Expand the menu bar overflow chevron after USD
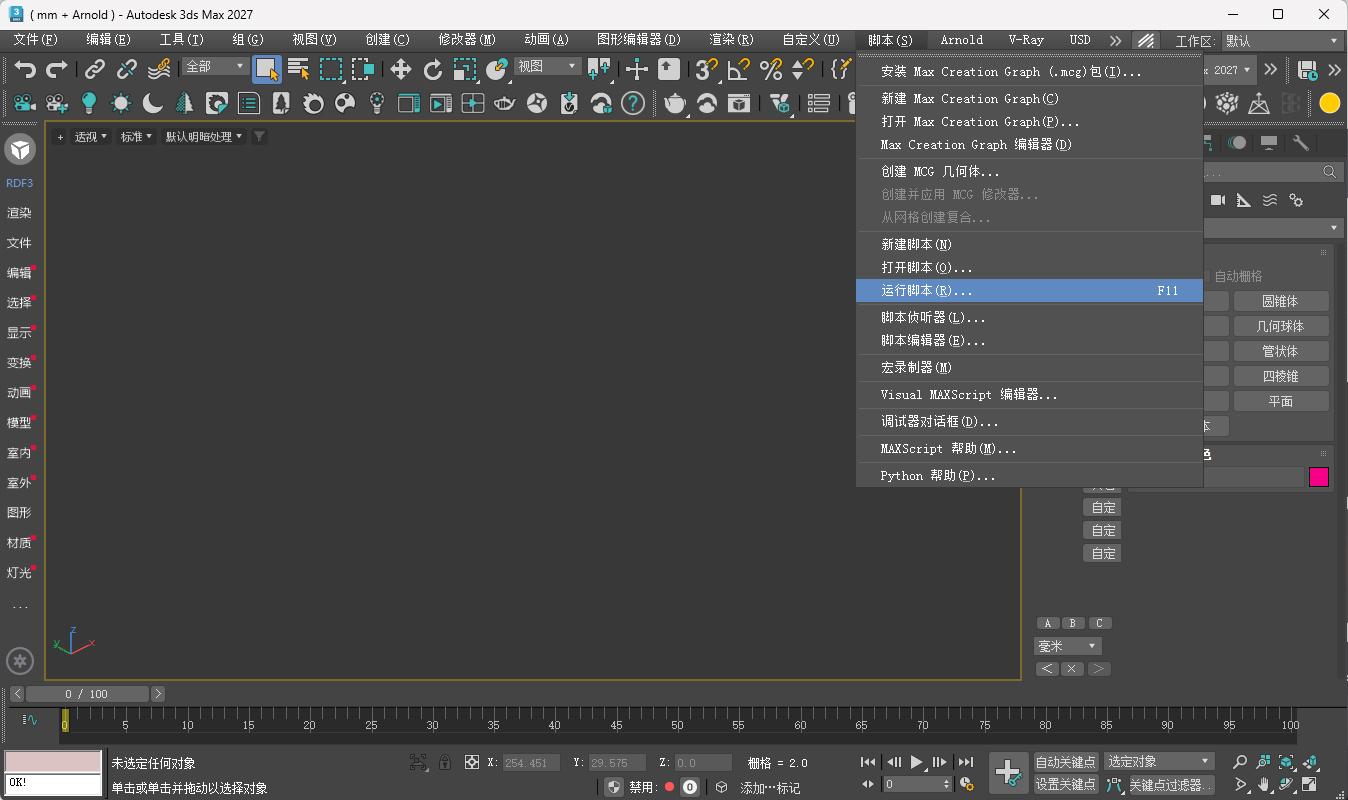 point(1115,40)
